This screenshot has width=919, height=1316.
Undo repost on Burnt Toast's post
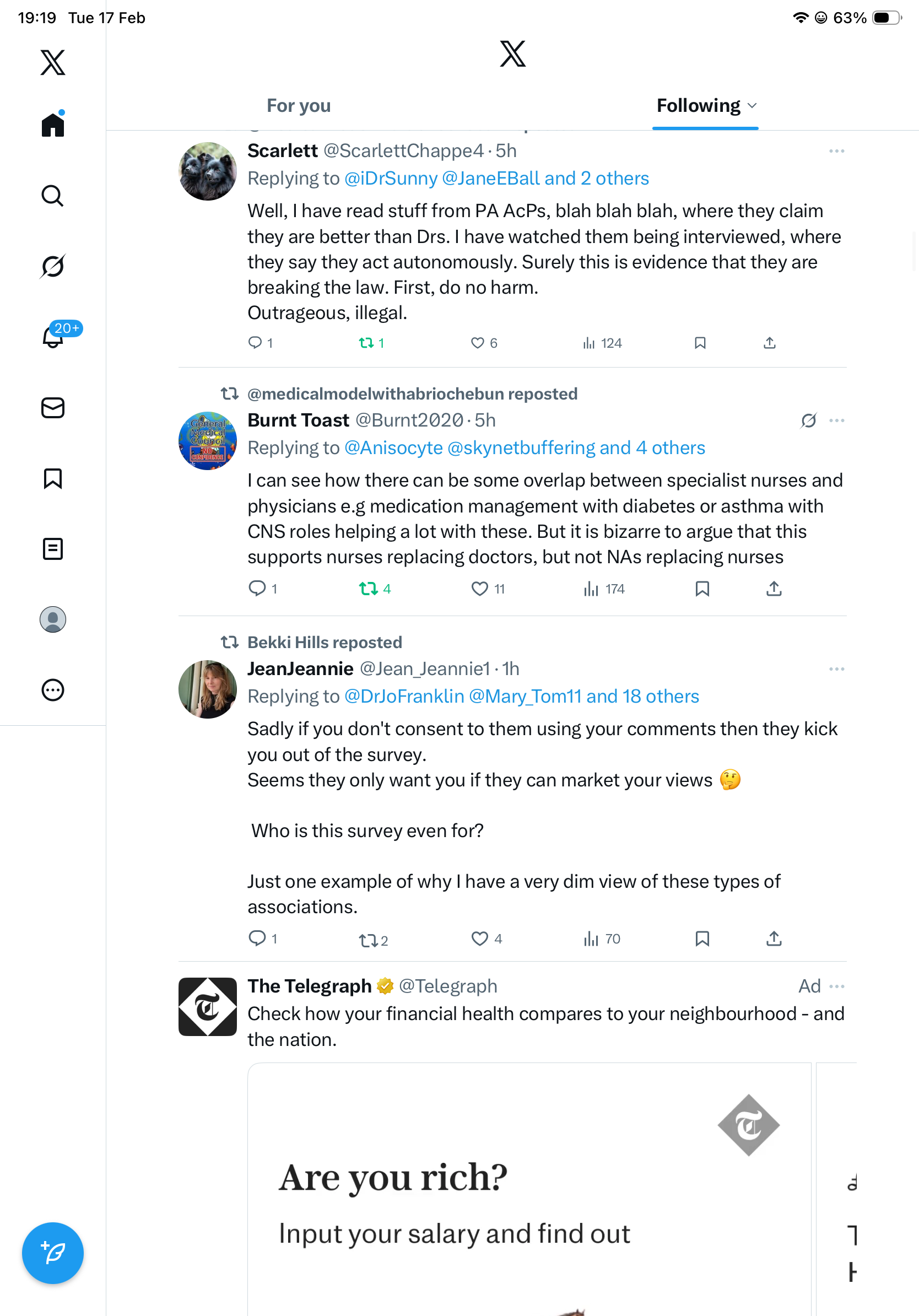click(x=368, y=589)
